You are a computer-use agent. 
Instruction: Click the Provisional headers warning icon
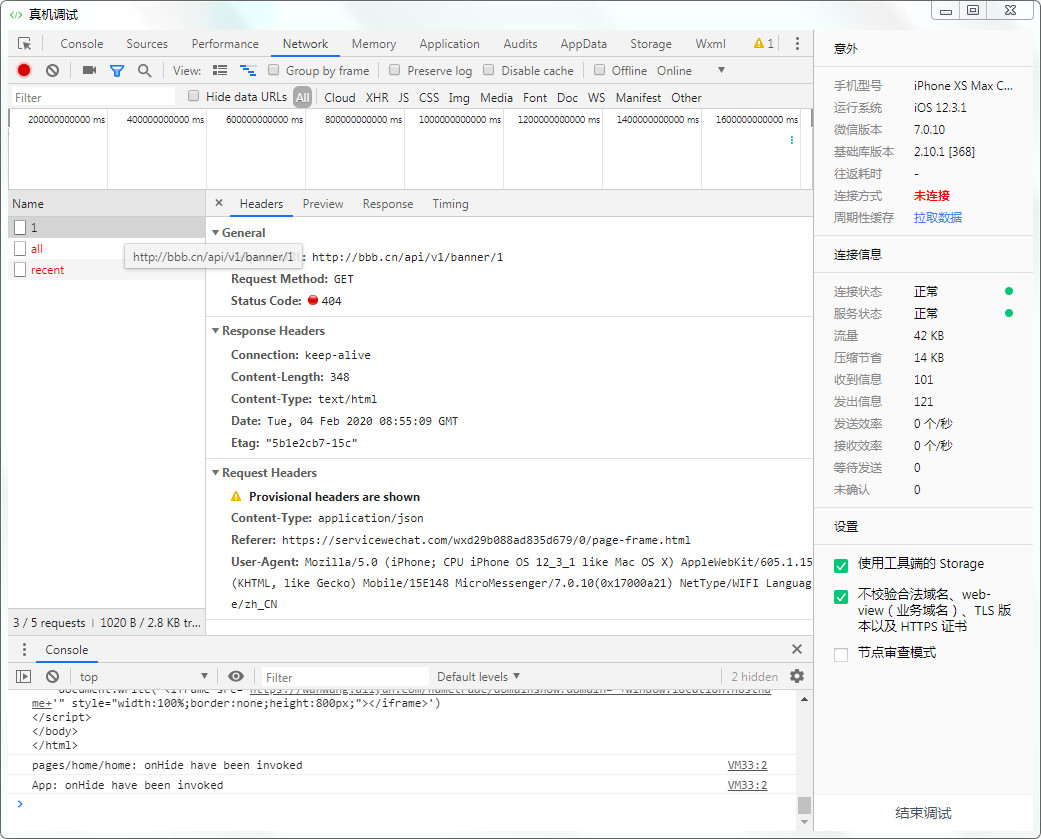click(236, 496)
